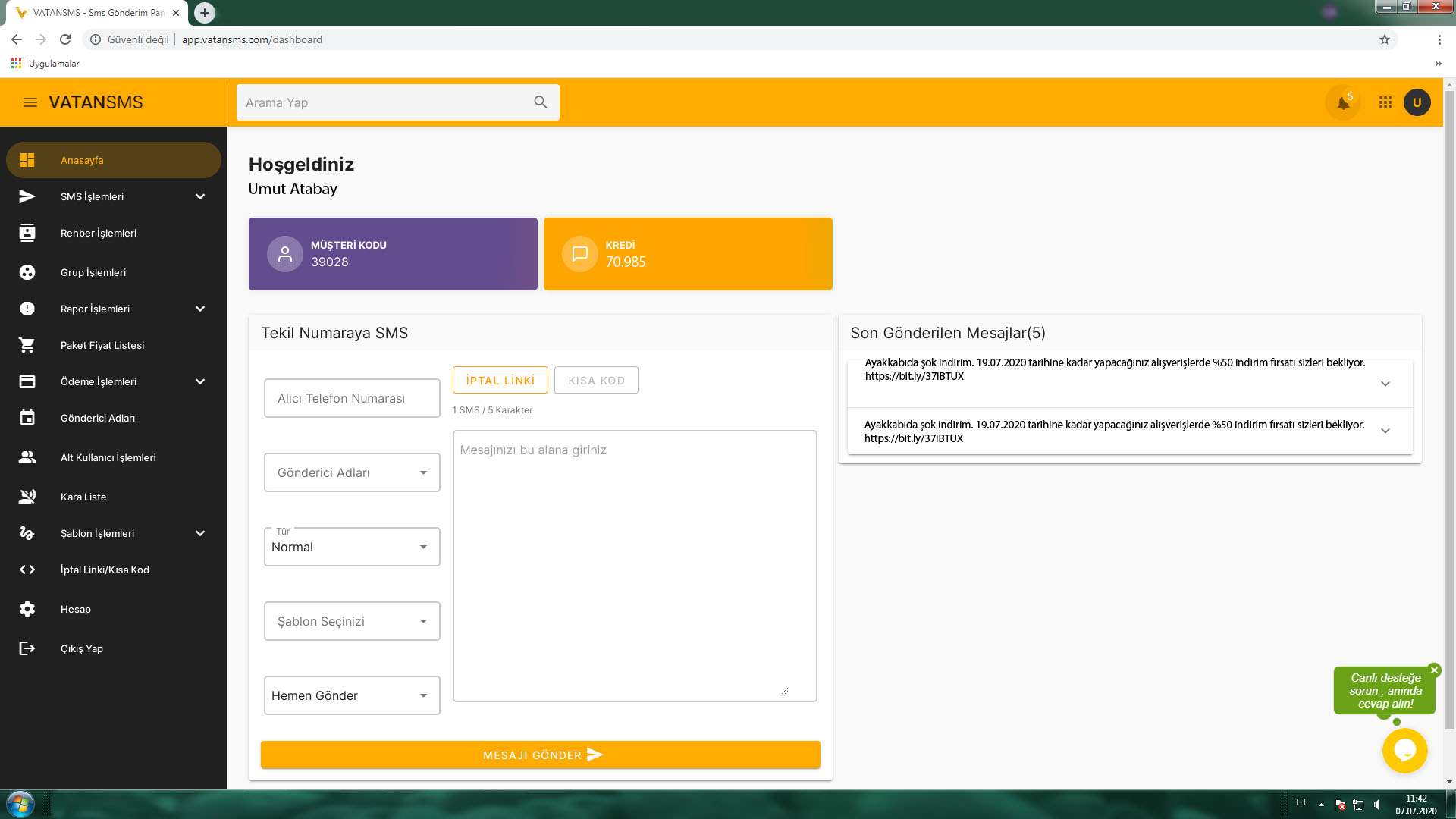The image size is (1456, 819).
Task: Click the Paket Fiyat Listesi cart icon
Action: tap(27, 345)
